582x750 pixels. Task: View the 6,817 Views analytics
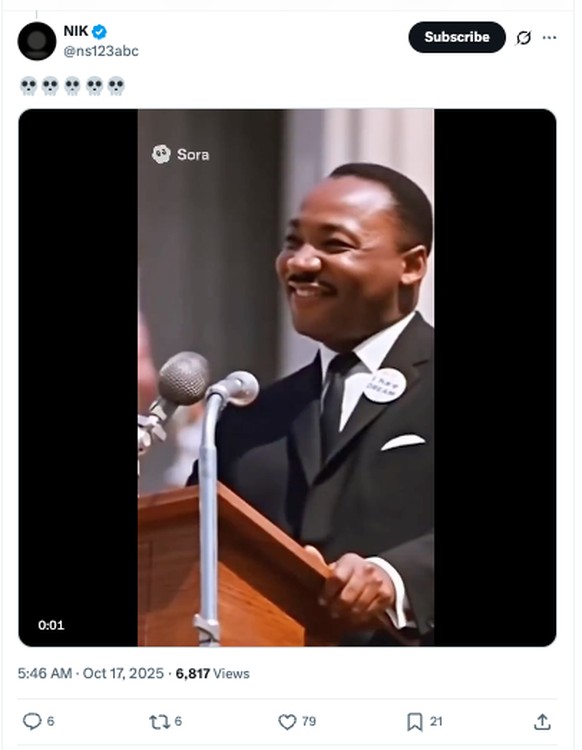pos(212,673)
